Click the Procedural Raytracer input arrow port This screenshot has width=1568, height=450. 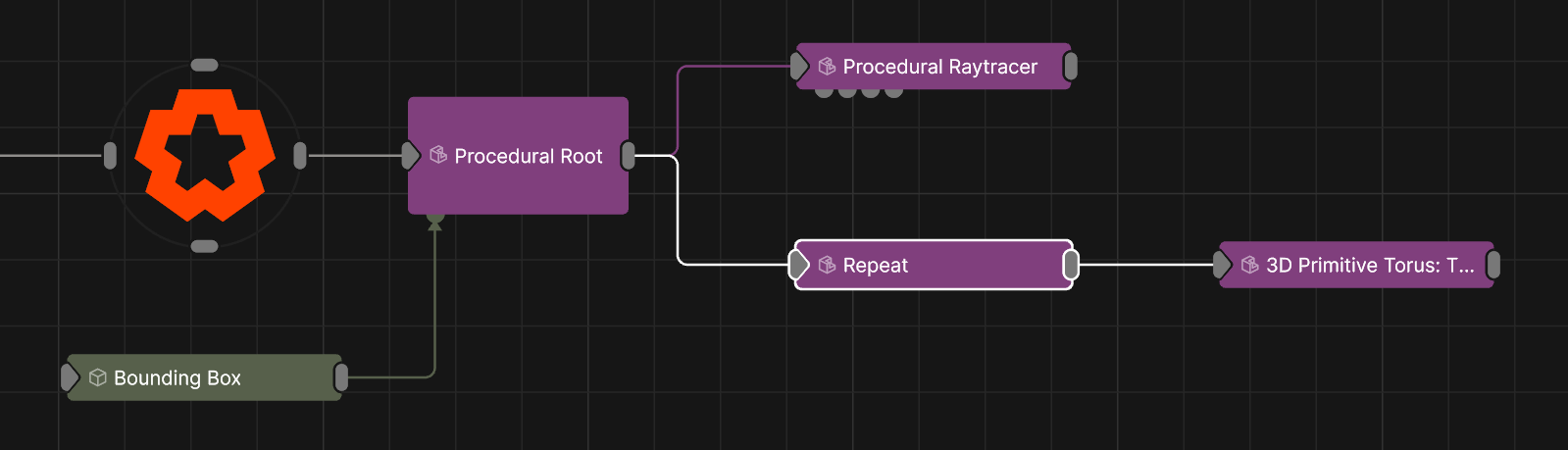(x=800, y=66)
